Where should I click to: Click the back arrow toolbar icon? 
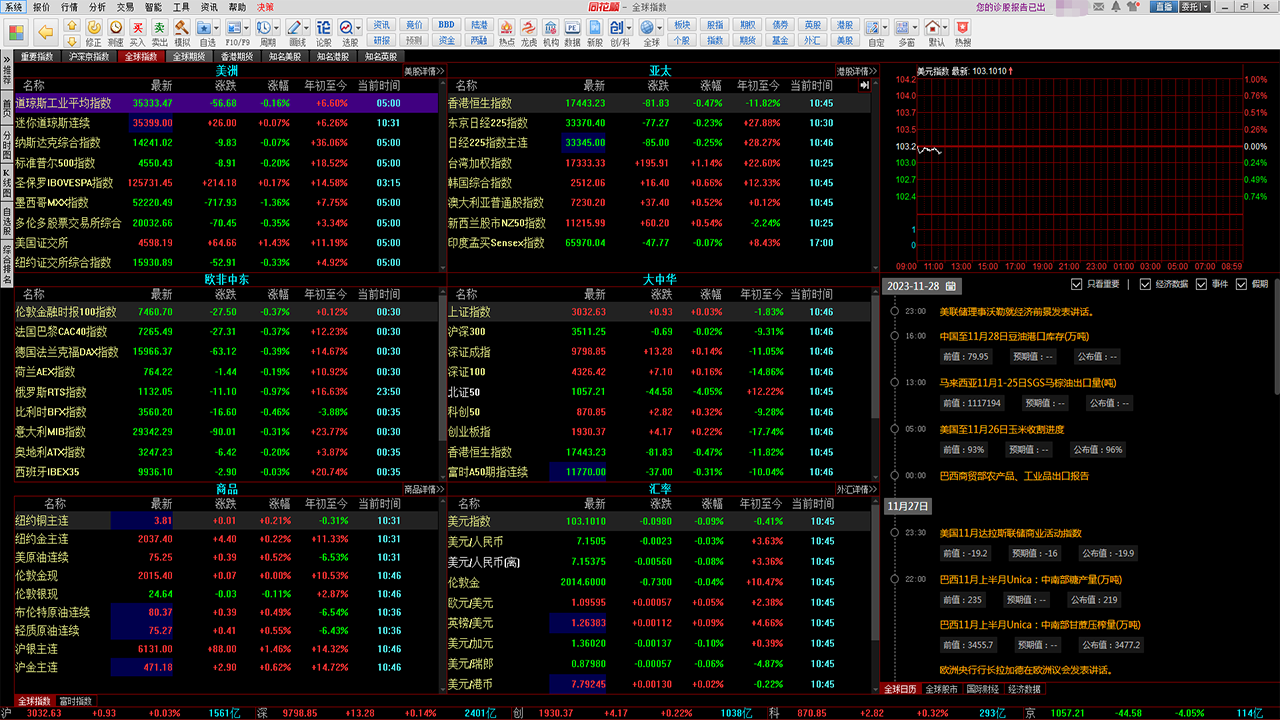(x=45, y=32)
